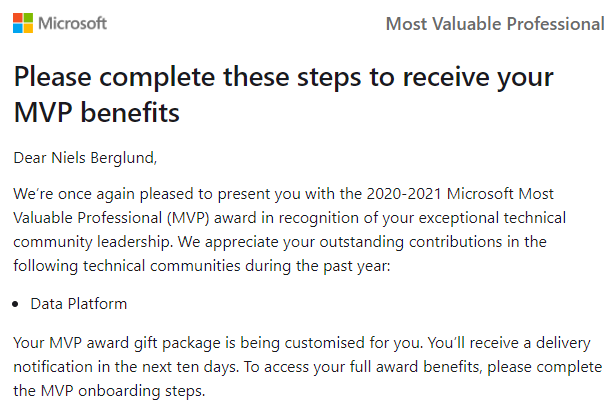Click the 'Please complete these steps' heading line
Image resolution: width=610 pixels, height=405 pixels.
284,78
